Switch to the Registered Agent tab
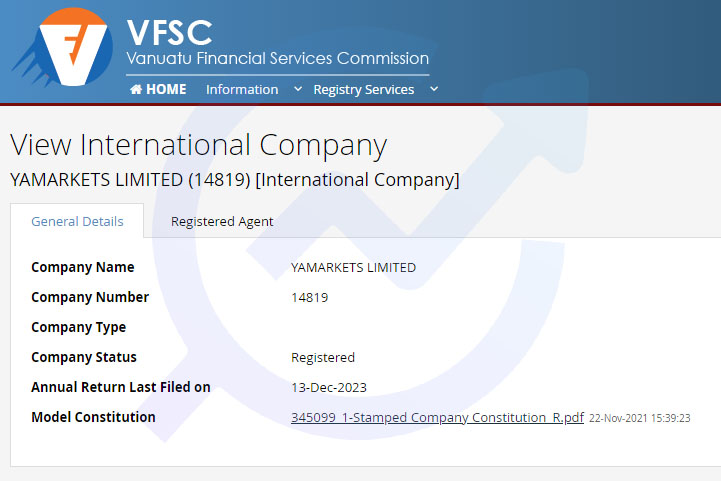This screenshot has width=721, height=481. coord(222,222)
